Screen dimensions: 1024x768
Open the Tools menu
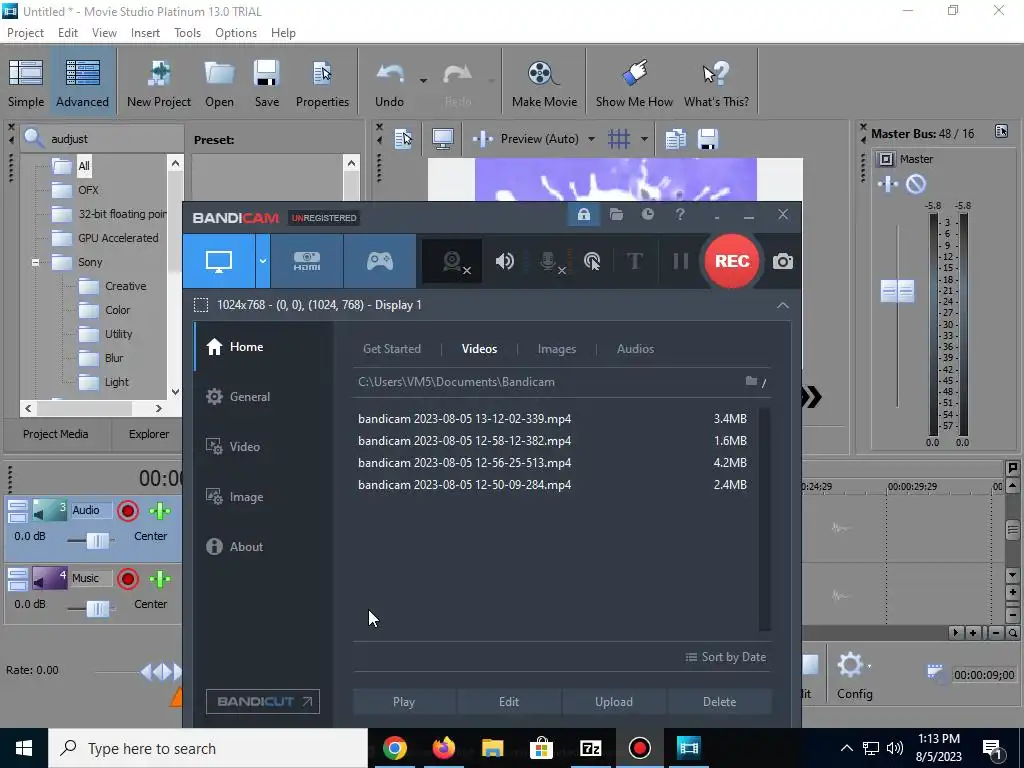point(187,33)
